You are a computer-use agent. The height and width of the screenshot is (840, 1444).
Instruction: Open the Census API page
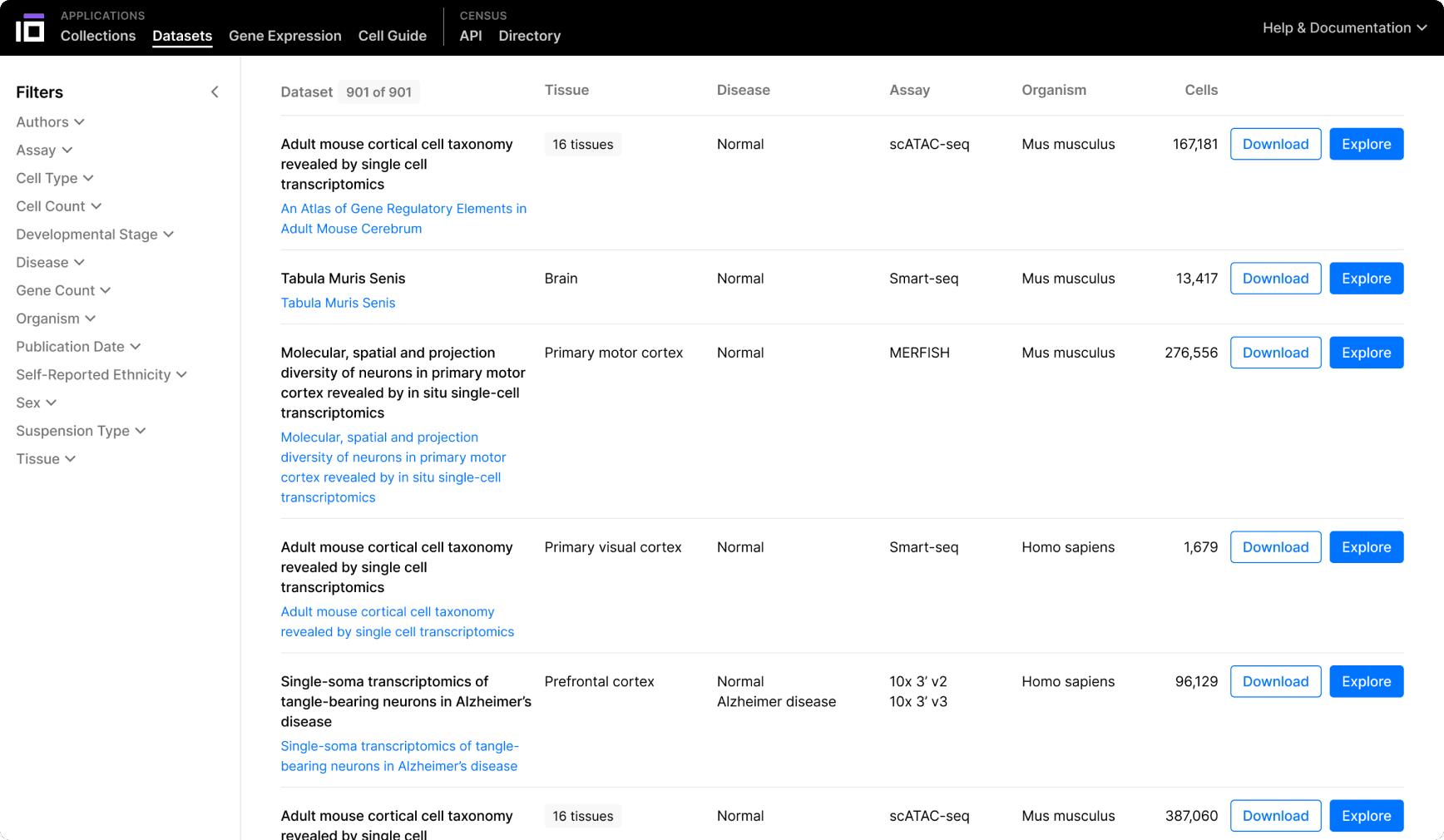click(470, 36)
